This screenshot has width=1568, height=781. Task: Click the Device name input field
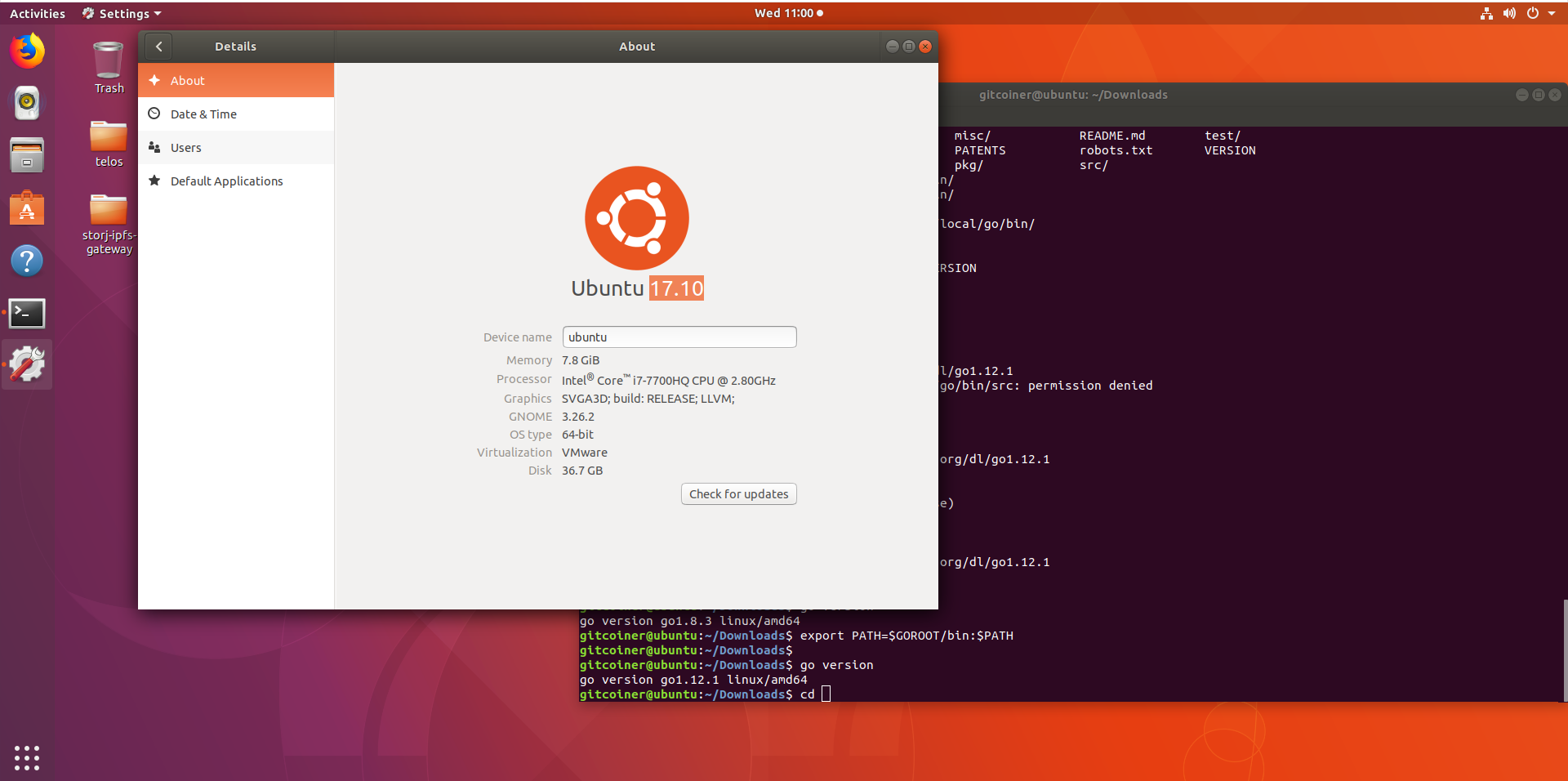pos(679,337)
